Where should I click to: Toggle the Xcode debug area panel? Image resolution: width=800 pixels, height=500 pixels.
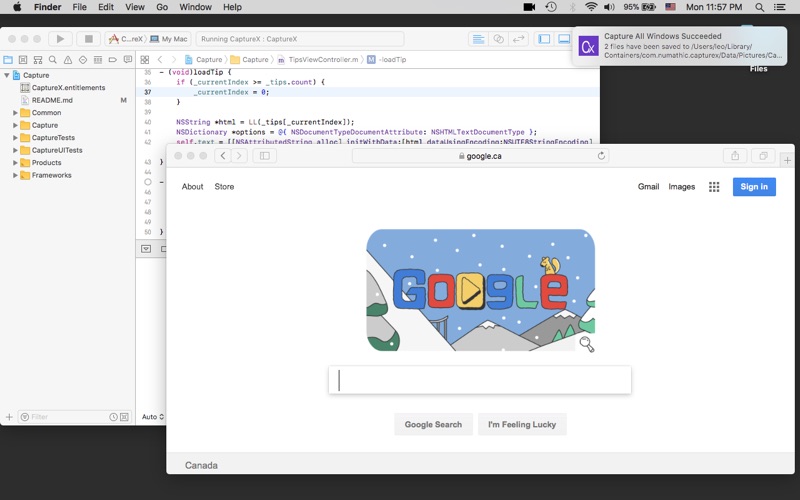(564, 39)
